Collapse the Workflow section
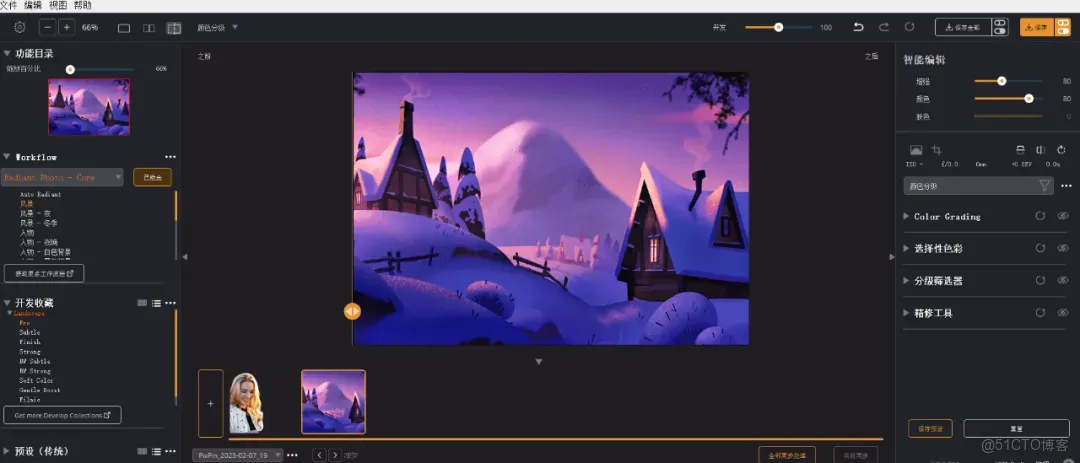Screen dimensions: 1080x463 [7, 157]
